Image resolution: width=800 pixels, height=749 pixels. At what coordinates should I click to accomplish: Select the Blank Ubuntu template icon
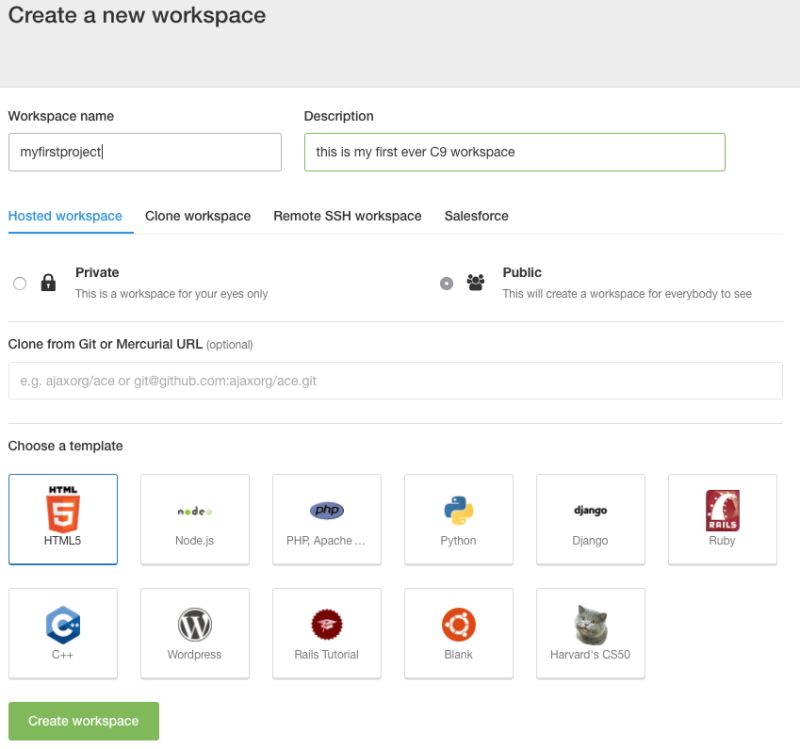click(x=458, y=624)
